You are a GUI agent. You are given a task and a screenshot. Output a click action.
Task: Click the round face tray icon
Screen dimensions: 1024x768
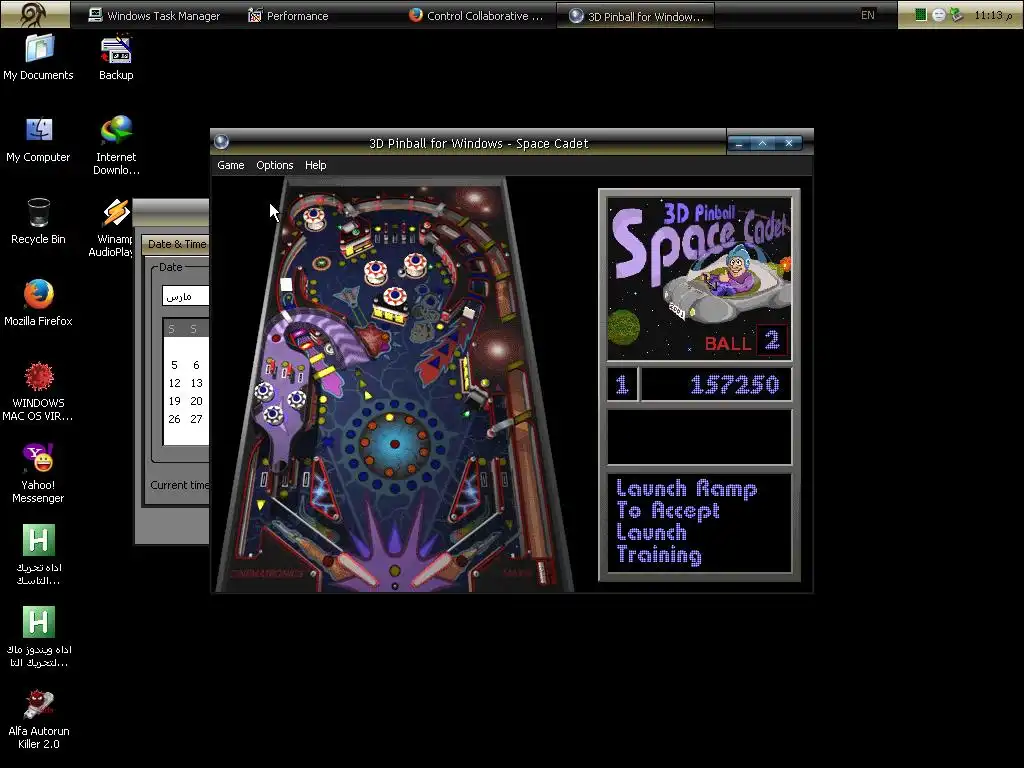(938, 15)
